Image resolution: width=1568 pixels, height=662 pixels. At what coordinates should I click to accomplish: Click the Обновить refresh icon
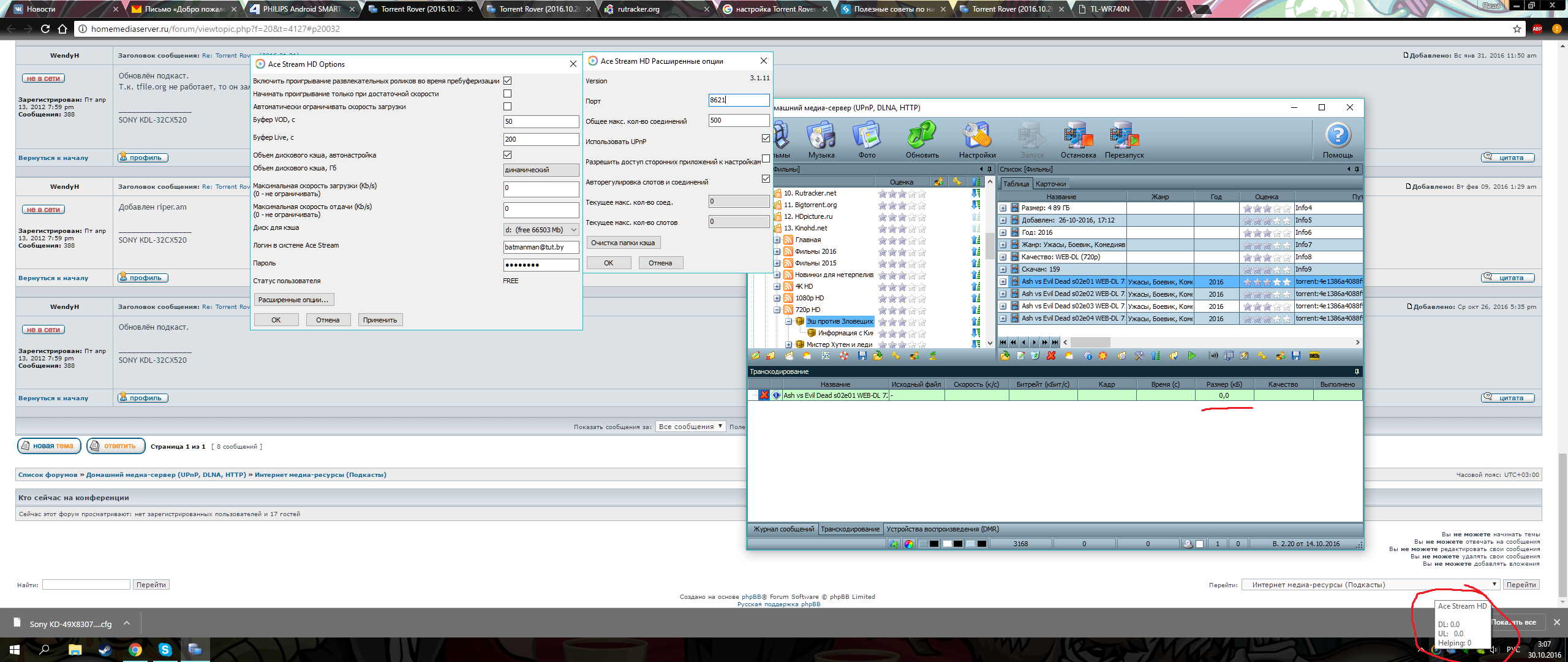922,140
